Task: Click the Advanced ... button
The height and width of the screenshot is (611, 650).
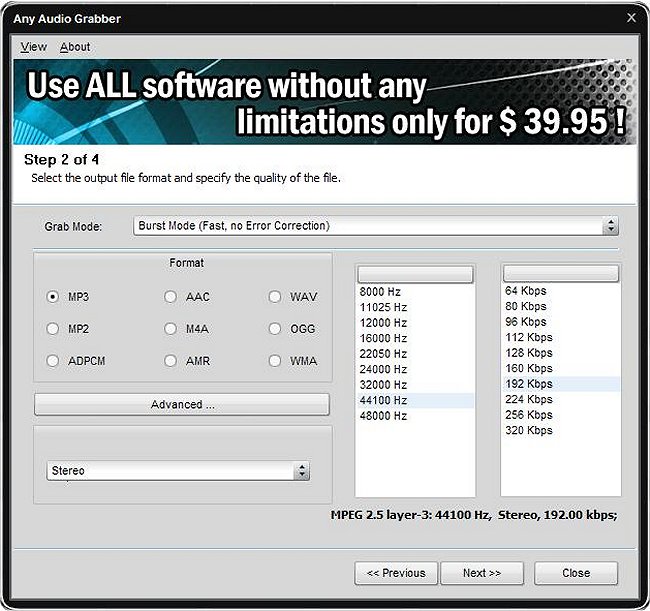Action: (182, 405)
